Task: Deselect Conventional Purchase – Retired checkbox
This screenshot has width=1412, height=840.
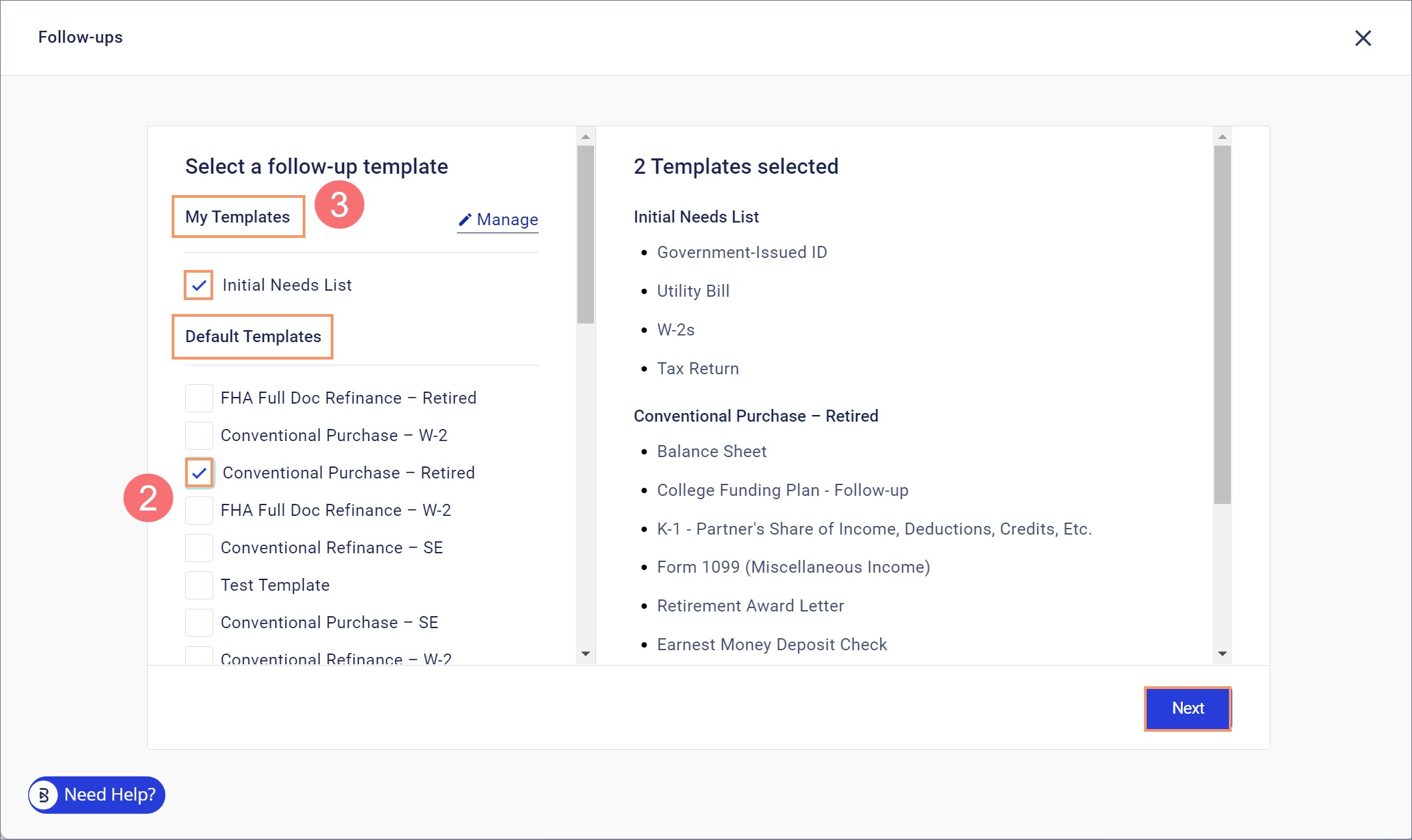Action: [x=198, y=473]
